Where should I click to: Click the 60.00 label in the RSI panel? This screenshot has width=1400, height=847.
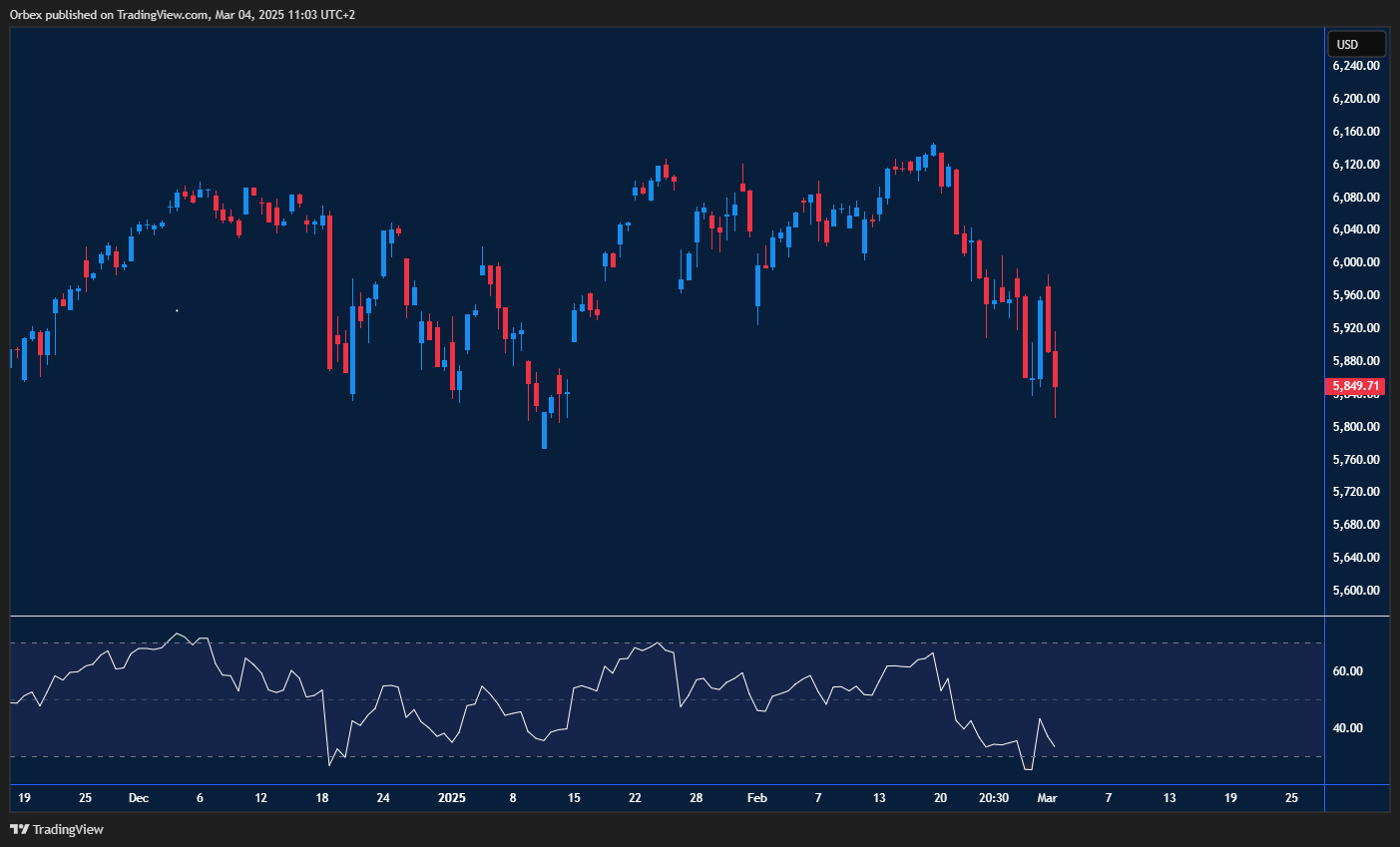point(1347,669)
